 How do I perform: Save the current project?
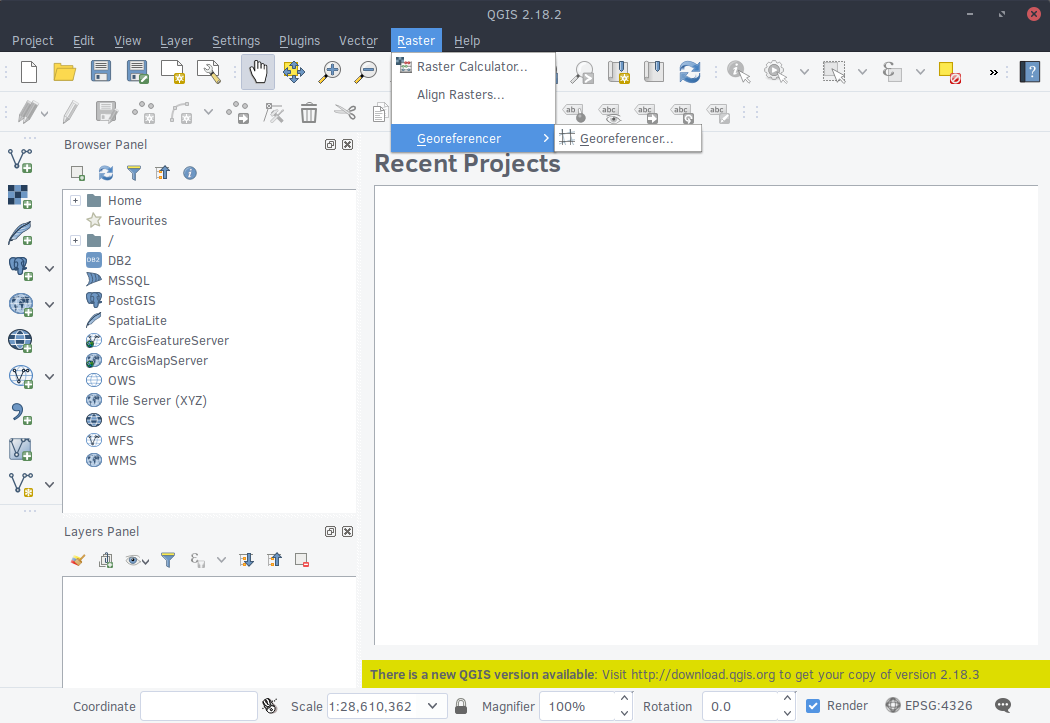coord(101,72)
